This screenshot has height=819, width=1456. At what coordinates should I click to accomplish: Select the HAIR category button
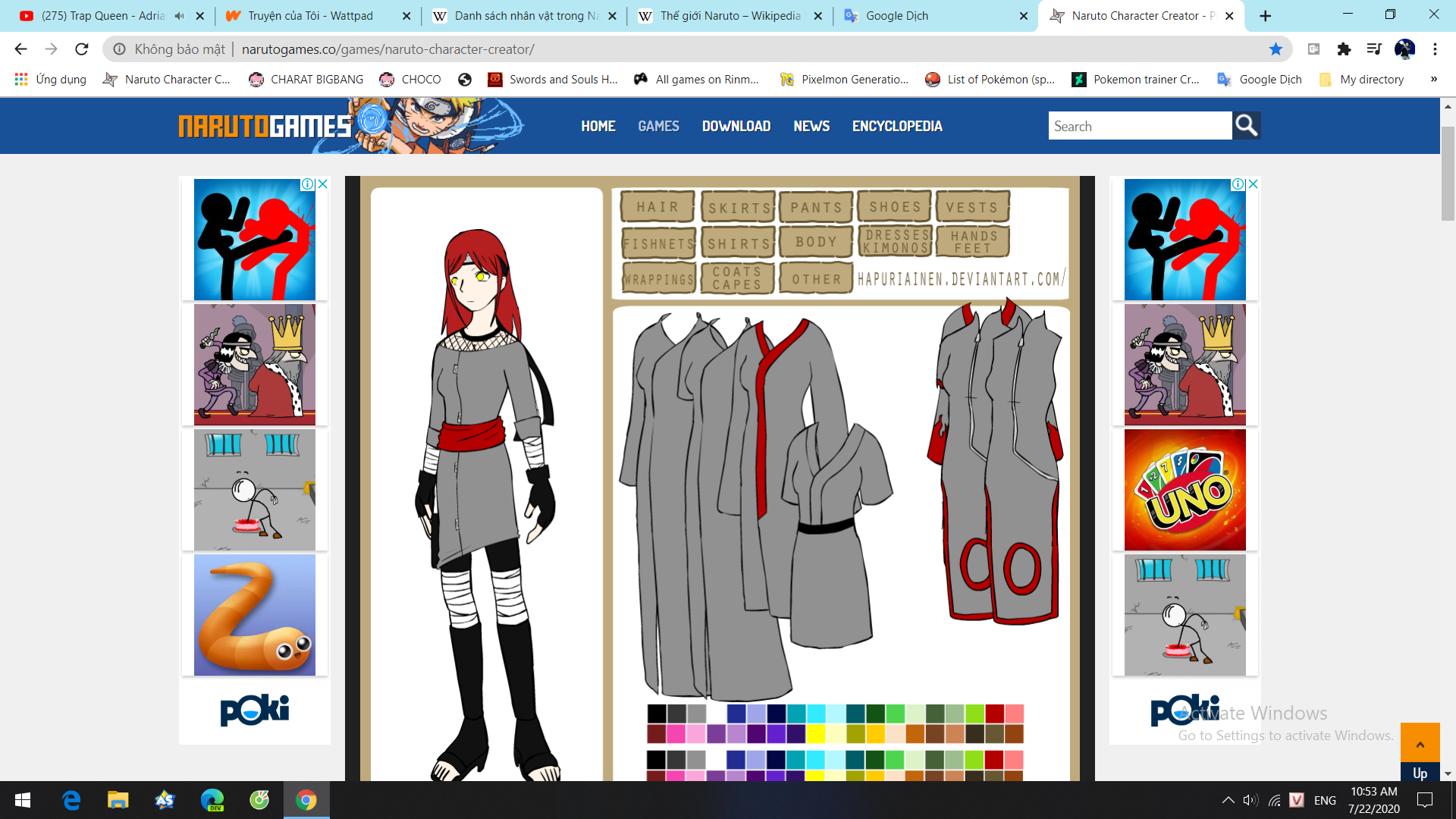pos(657,207)
